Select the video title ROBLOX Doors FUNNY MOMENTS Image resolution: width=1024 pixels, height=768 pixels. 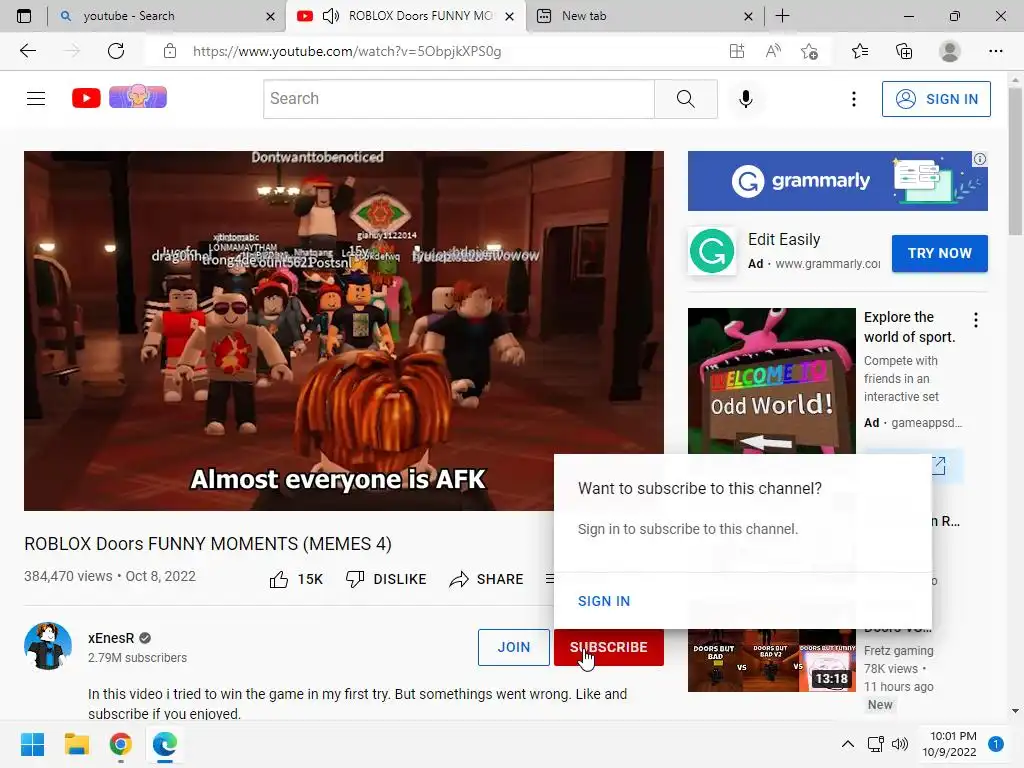pyautogui.click(x=208, y=544)
